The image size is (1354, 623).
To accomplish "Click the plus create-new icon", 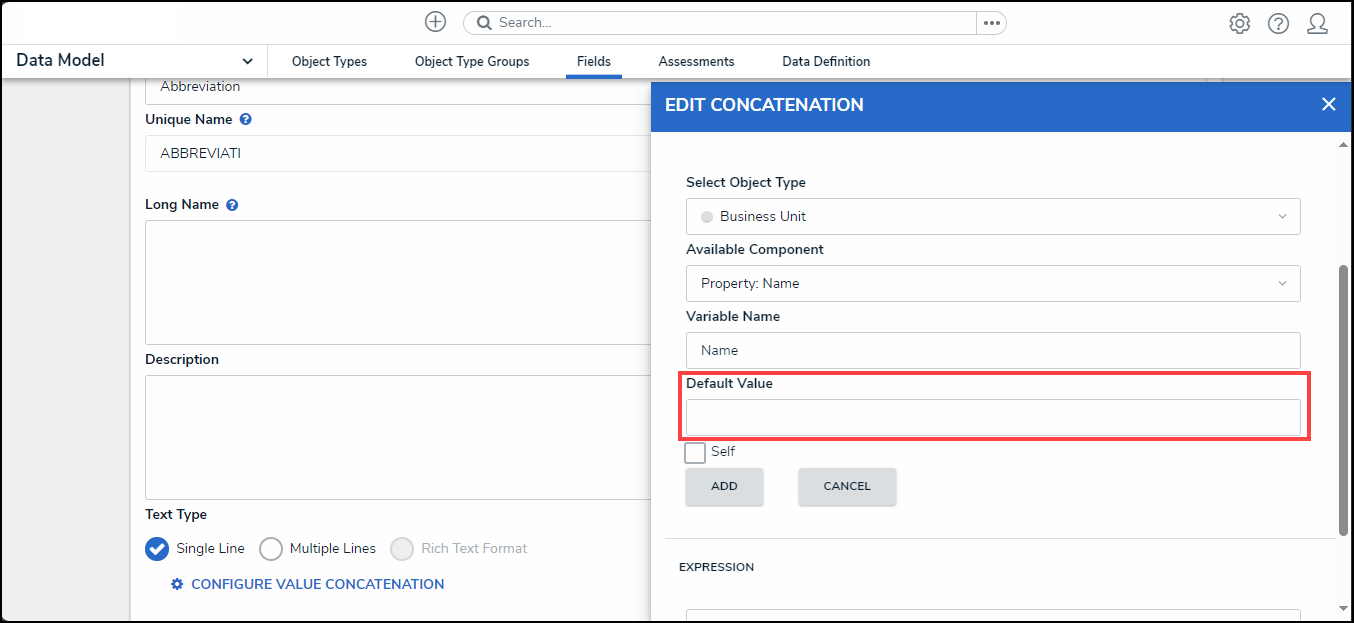I will point(435,22).
